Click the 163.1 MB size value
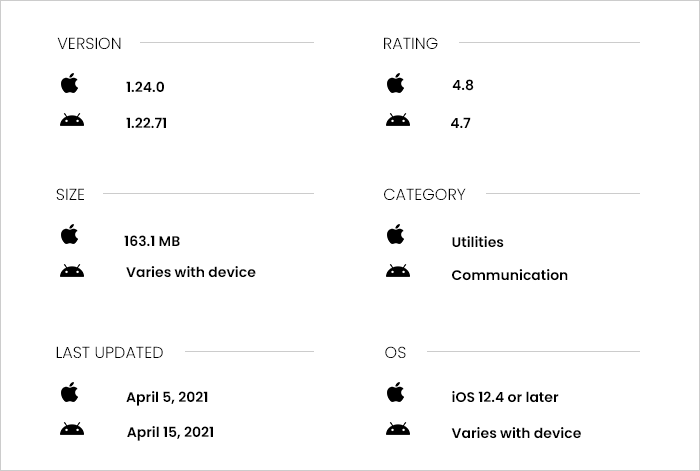 (152, 241)
